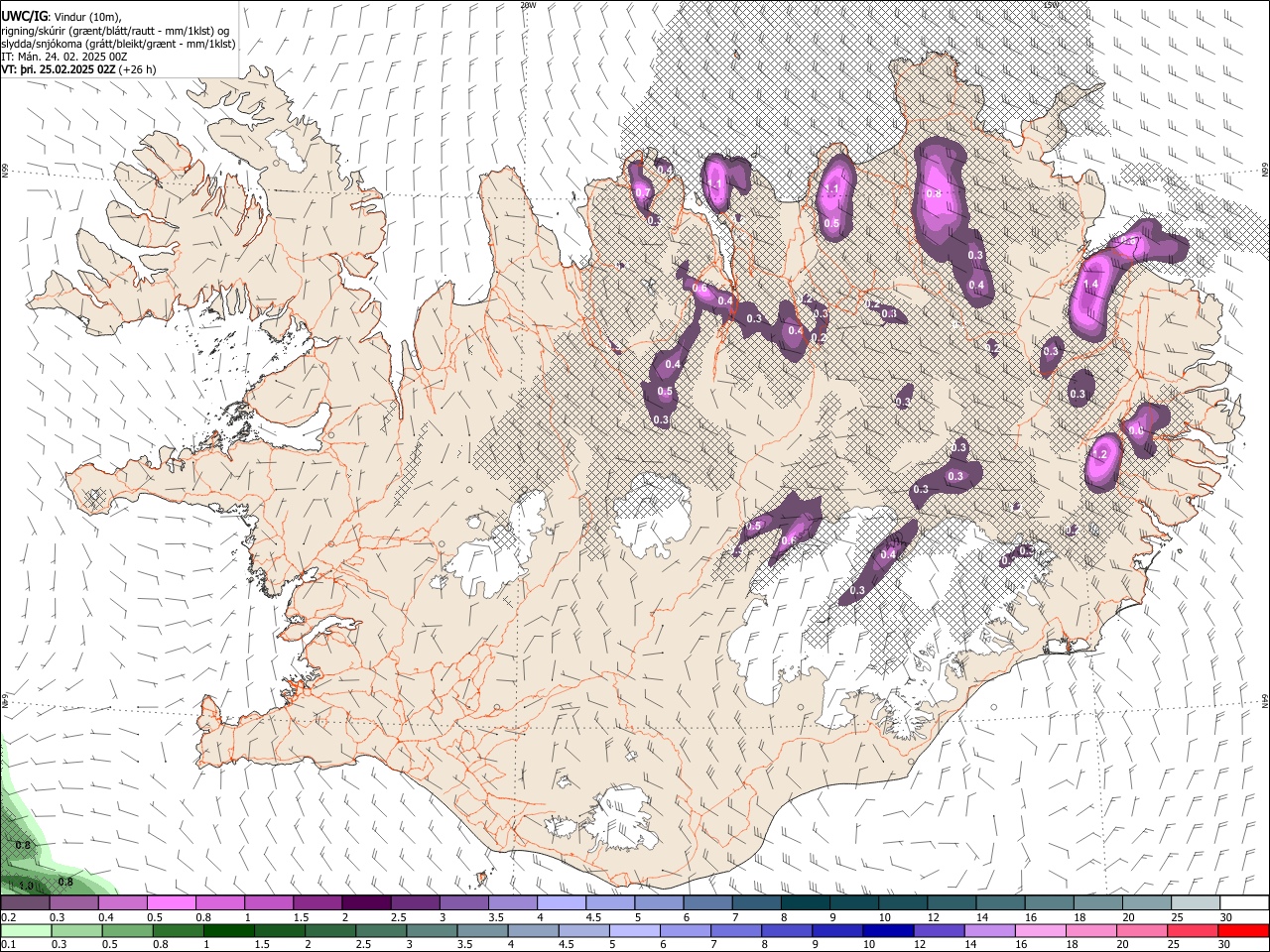
Task: Pick the light lavender snow swatch between 4 and 4.5
Action: point(561,903)
